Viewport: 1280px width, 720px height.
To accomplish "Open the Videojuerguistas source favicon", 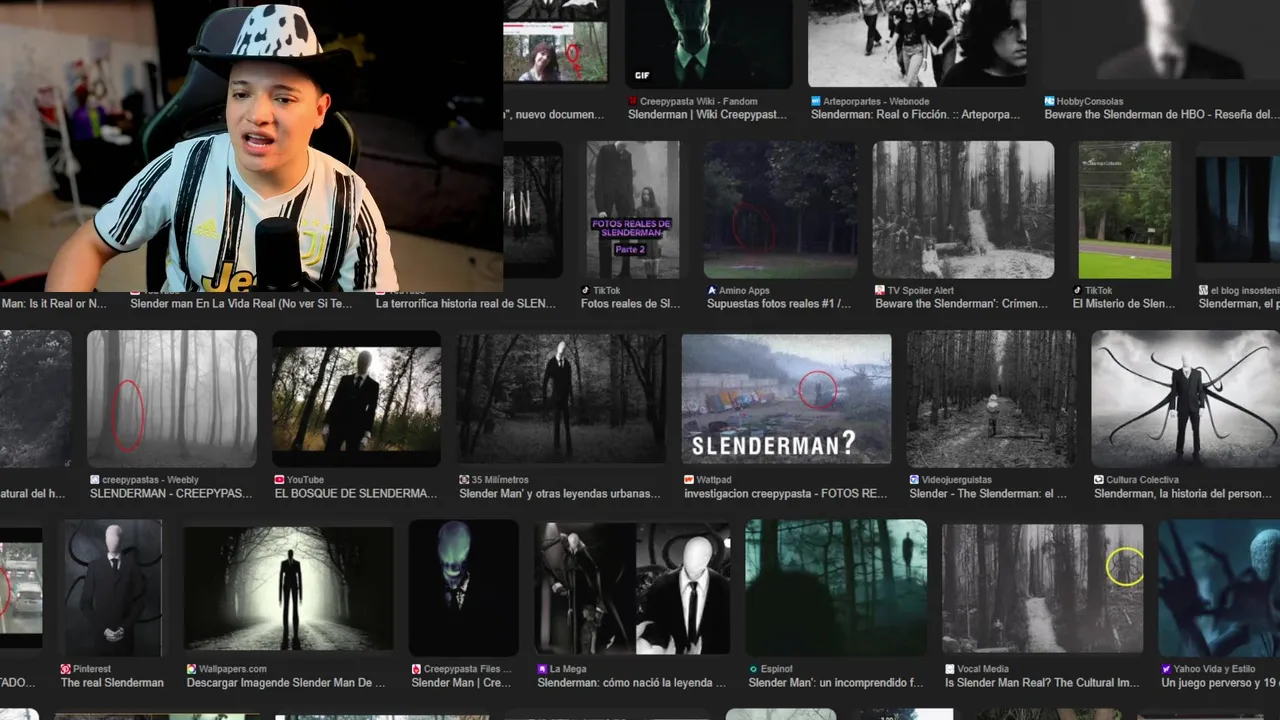I will point(914,480).
